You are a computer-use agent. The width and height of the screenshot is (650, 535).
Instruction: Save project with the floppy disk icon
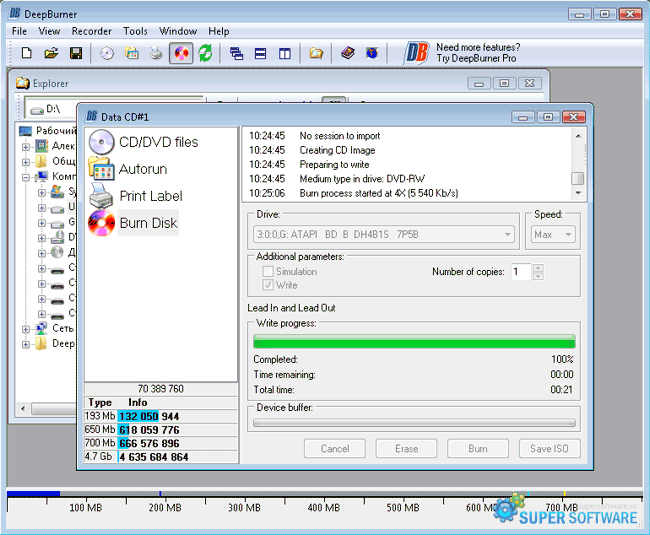coord(75,53)
